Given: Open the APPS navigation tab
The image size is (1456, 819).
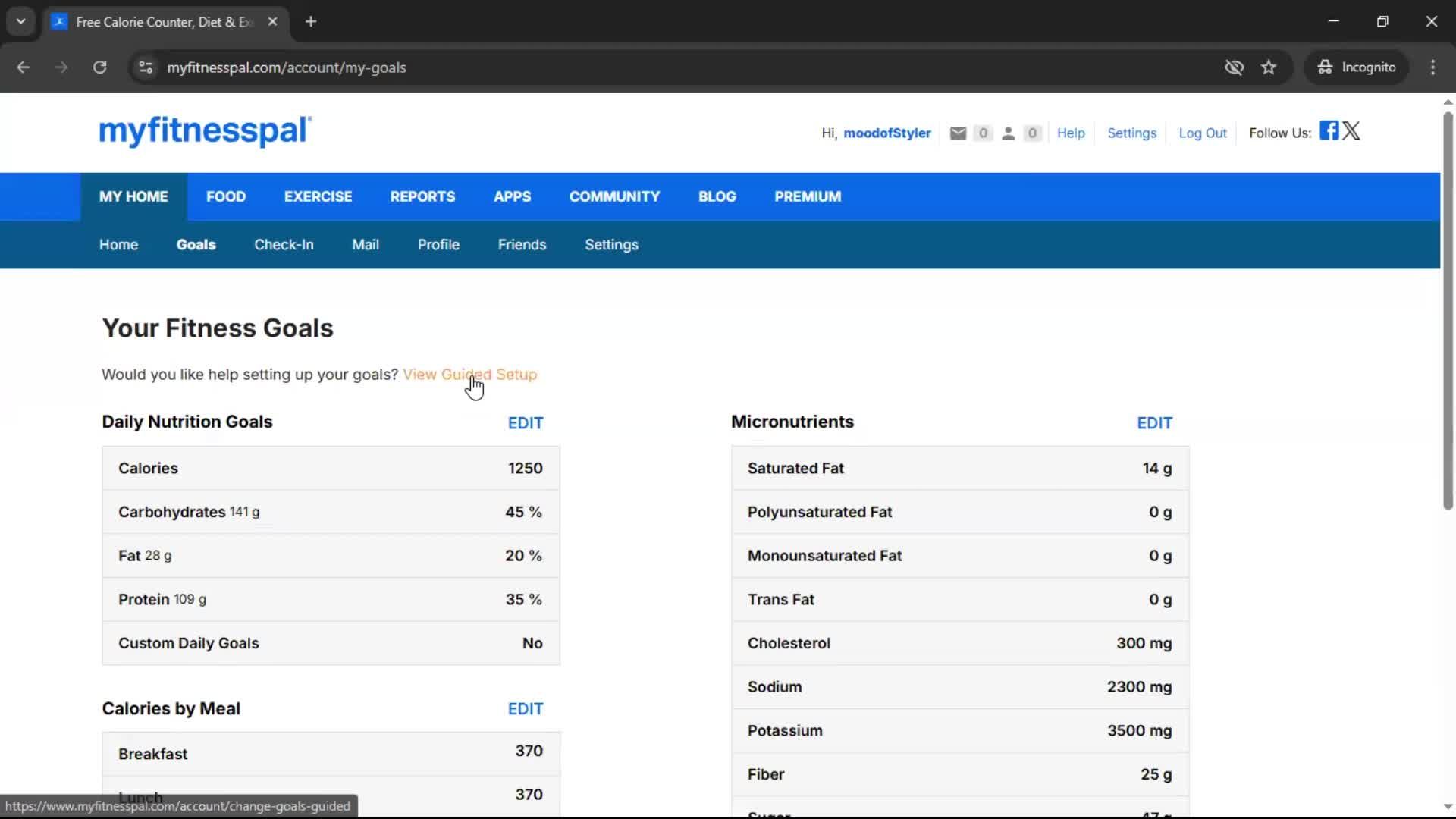Looking at the screenshot, I should [512, 197].
